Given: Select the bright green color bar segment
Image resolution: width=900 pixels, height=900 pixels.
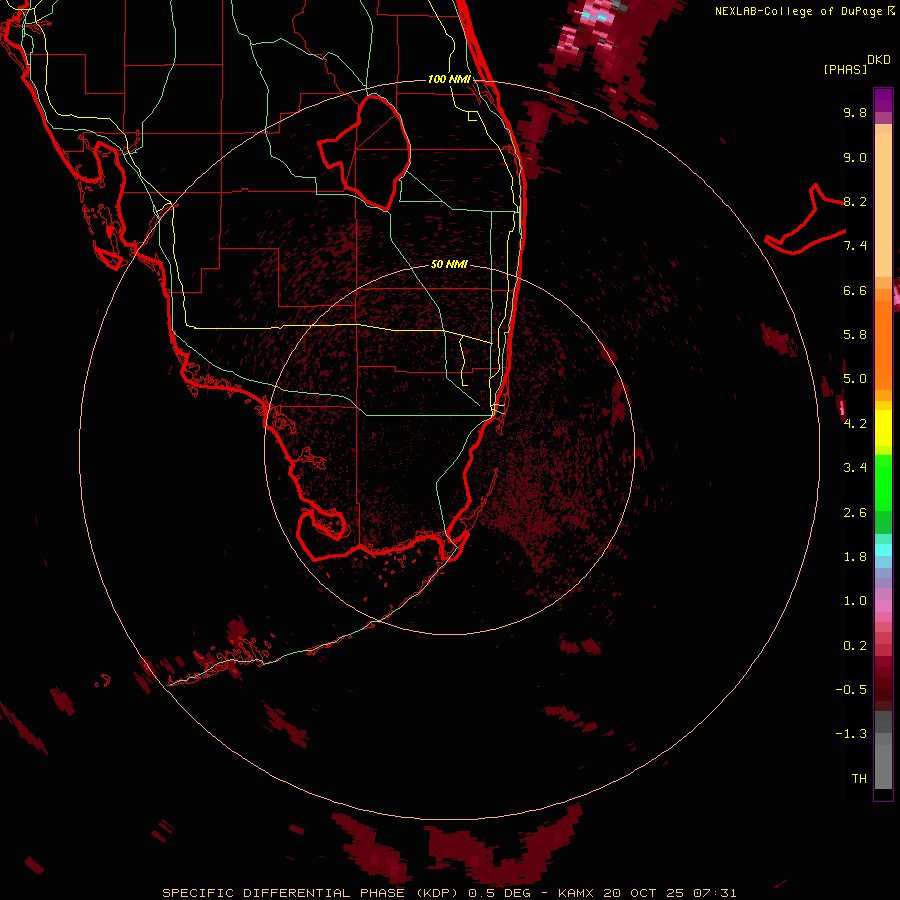Looking at the screenshot, I should (x=883, y=482).
